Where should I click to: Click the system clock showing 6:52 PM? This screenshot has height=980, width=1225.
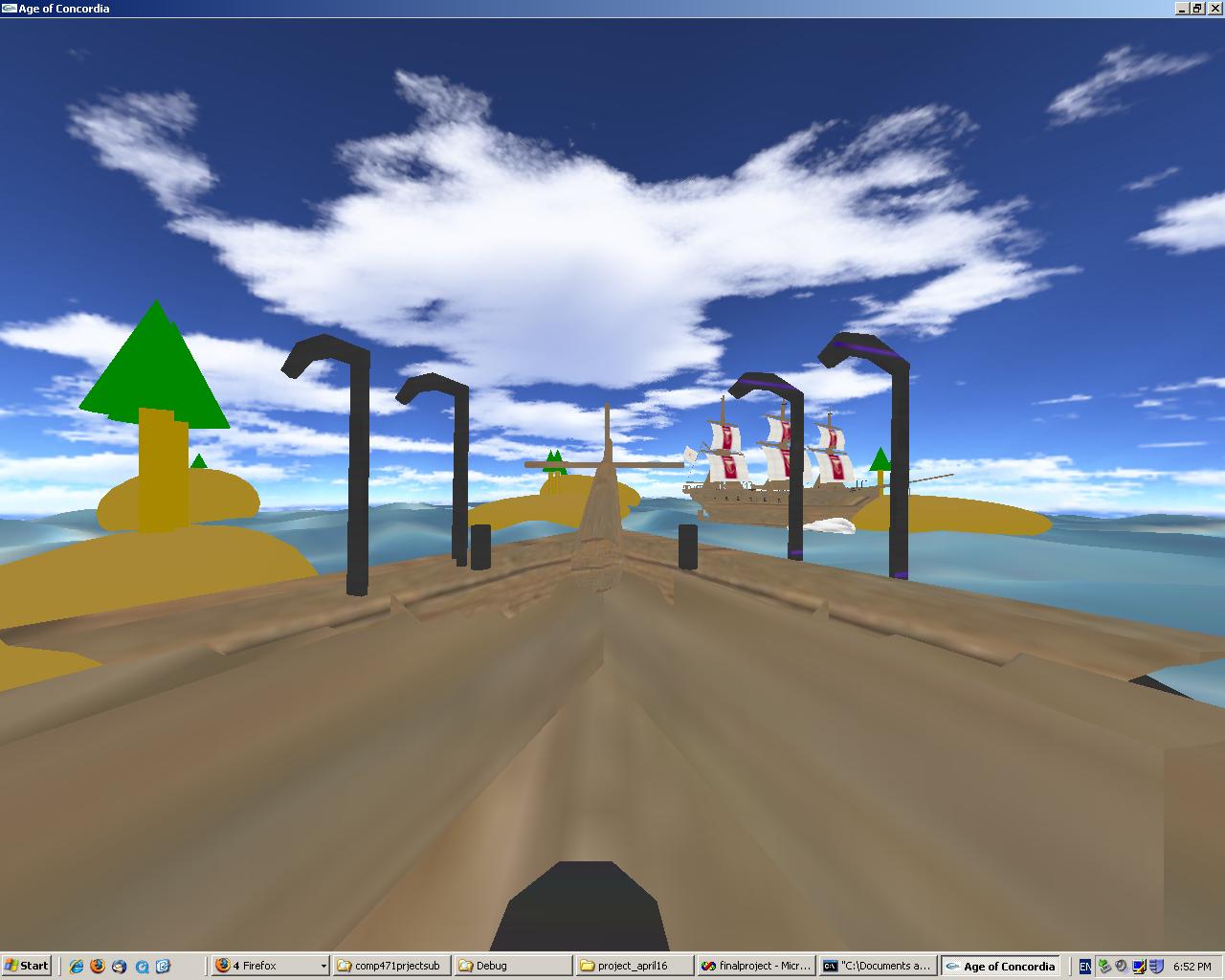1192,967
